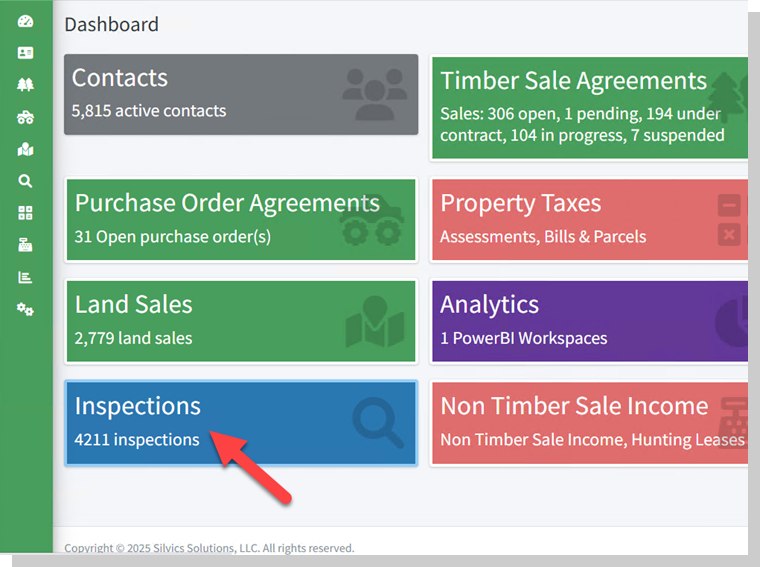The height and width of the screenshot is (567, 760).
Task: Click the Silvics Solutions copyright footer text
Action: pyautogui.click(x=209, y=548)
